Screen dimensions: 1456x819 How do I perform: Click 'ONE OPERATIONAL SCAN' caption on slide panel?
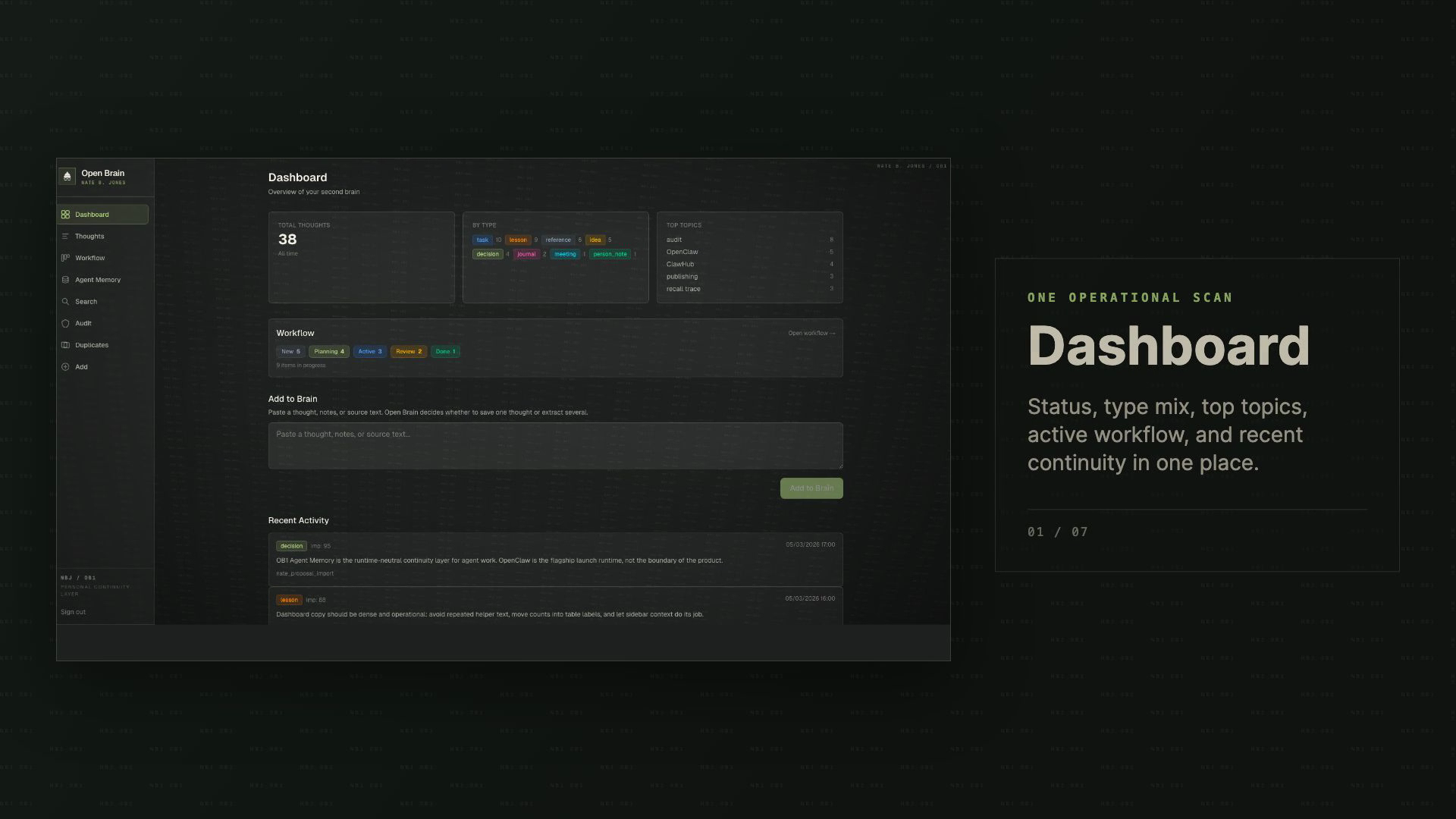point(1130,297)
